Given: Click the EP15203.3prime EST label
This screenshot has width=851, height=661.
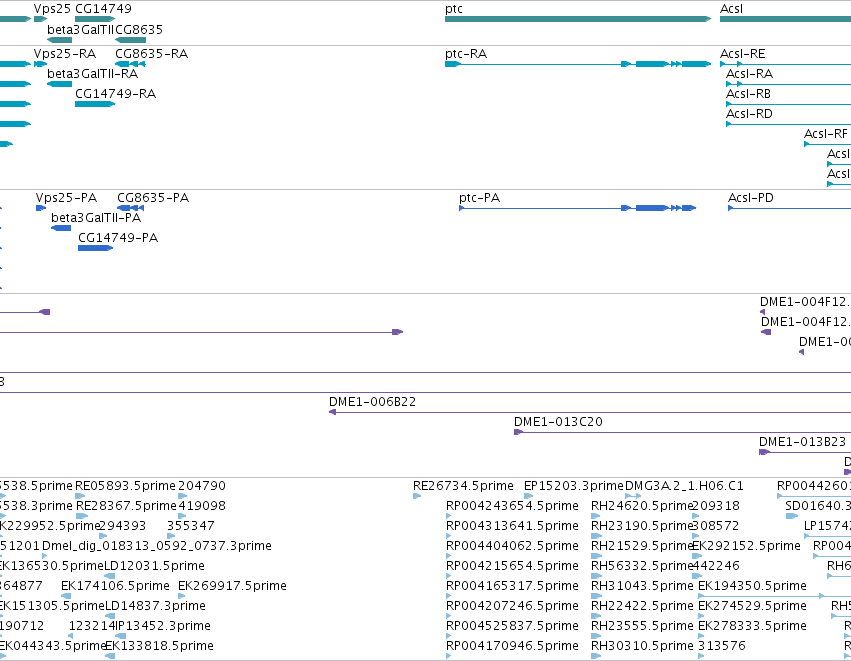Looking at the screenshot, I should click(574, 486).
